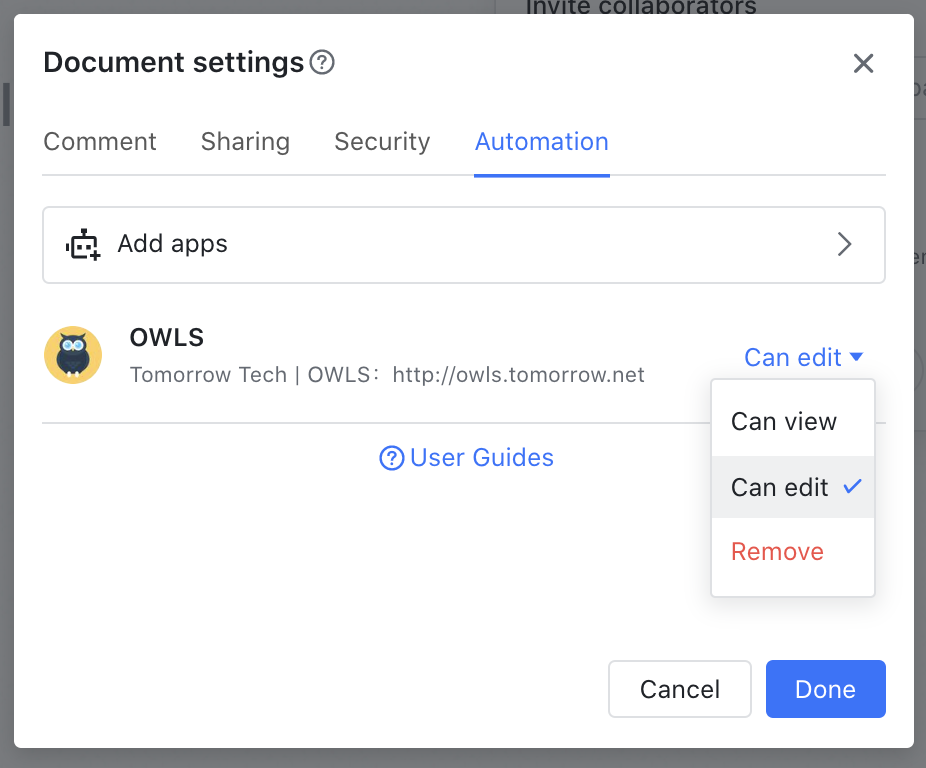Open the User Guides link

point(482,458)
